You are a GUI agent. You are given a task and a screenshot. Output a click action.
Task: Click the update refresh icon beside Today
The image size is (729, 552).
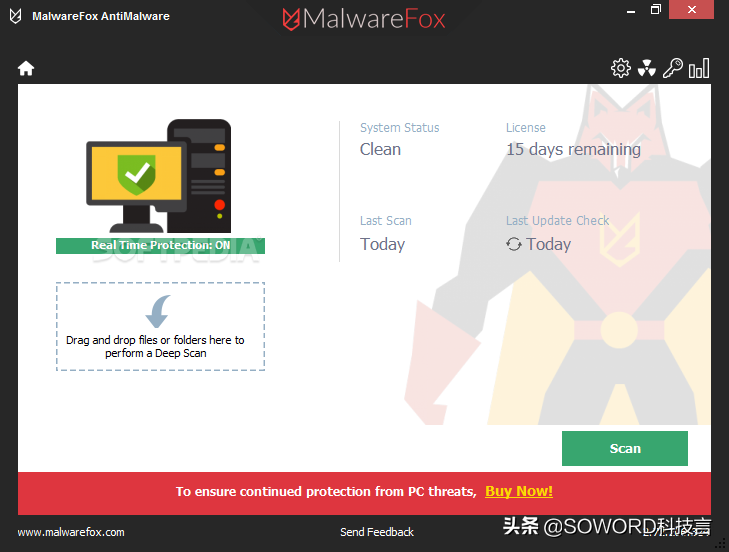click(514, 244)
